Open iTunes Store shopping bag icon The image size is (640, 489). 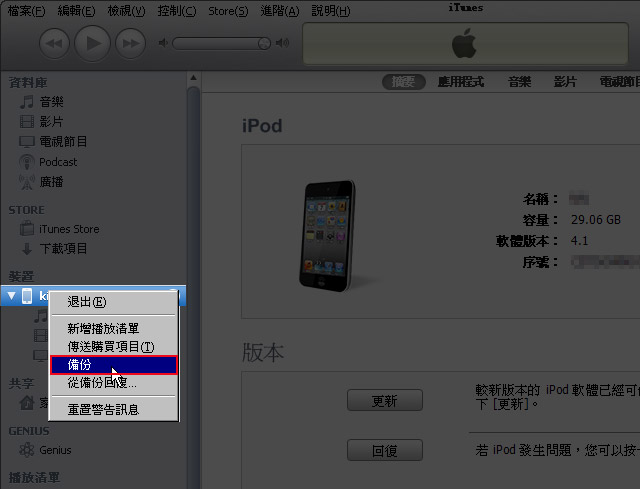tap(27, 228)
